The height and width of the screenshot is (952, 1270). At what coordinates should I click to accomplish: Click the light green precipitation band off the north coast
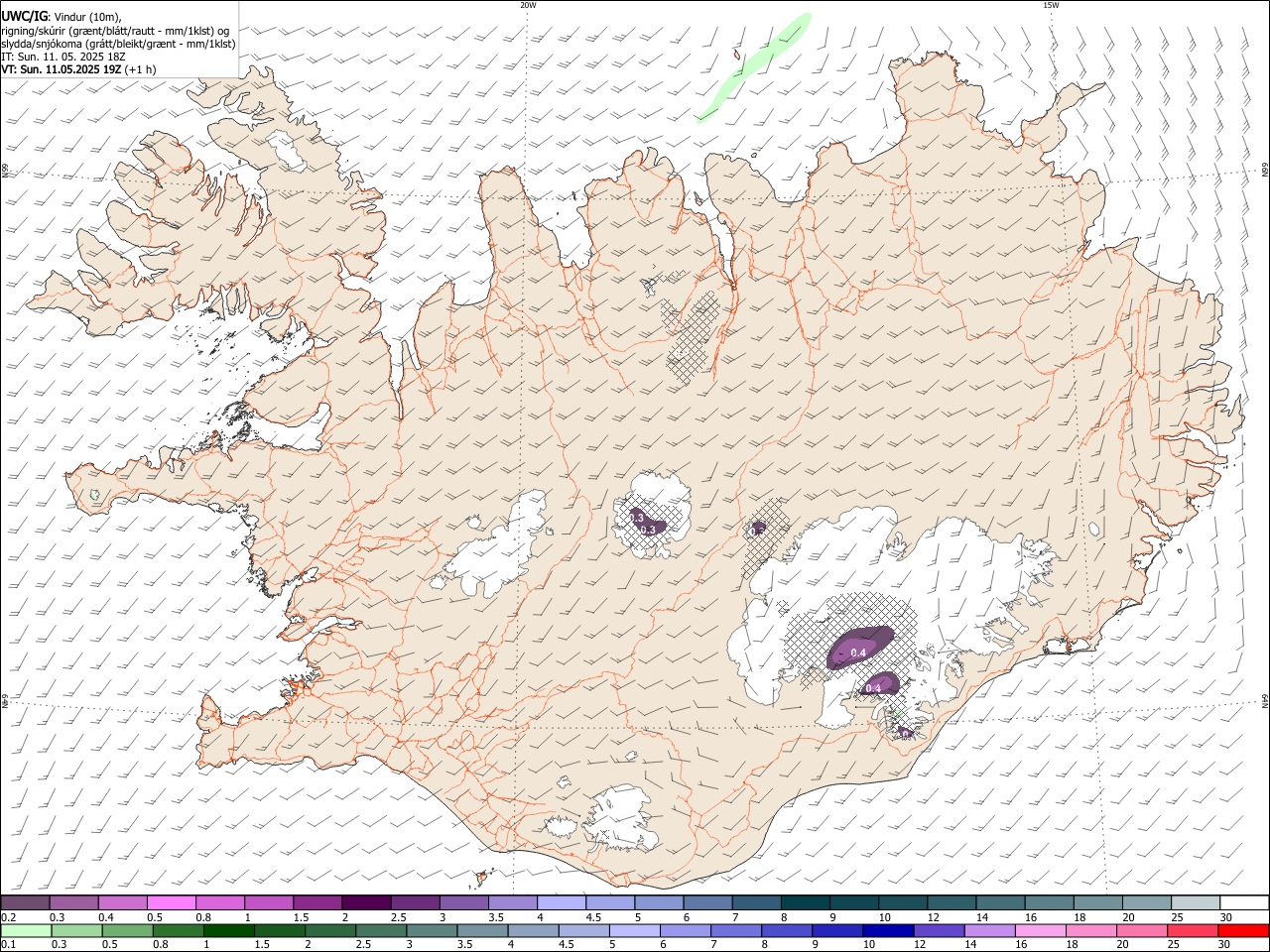coord(756,65)
